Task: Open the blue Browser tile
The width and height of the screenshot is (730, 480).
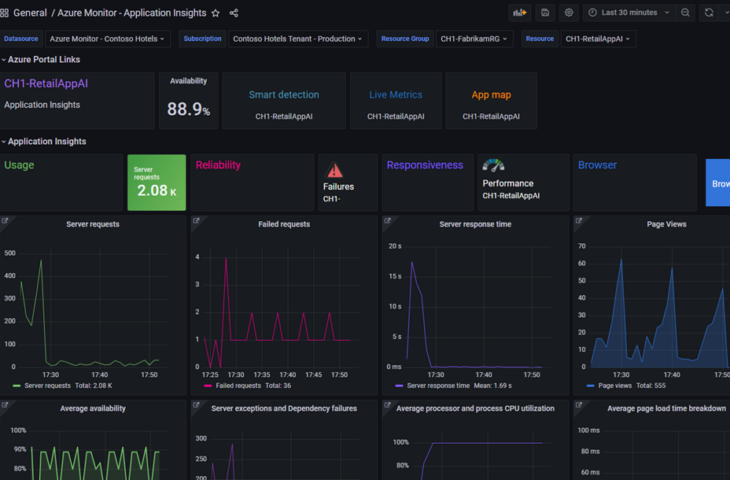Action: click(x=718, y=183)
